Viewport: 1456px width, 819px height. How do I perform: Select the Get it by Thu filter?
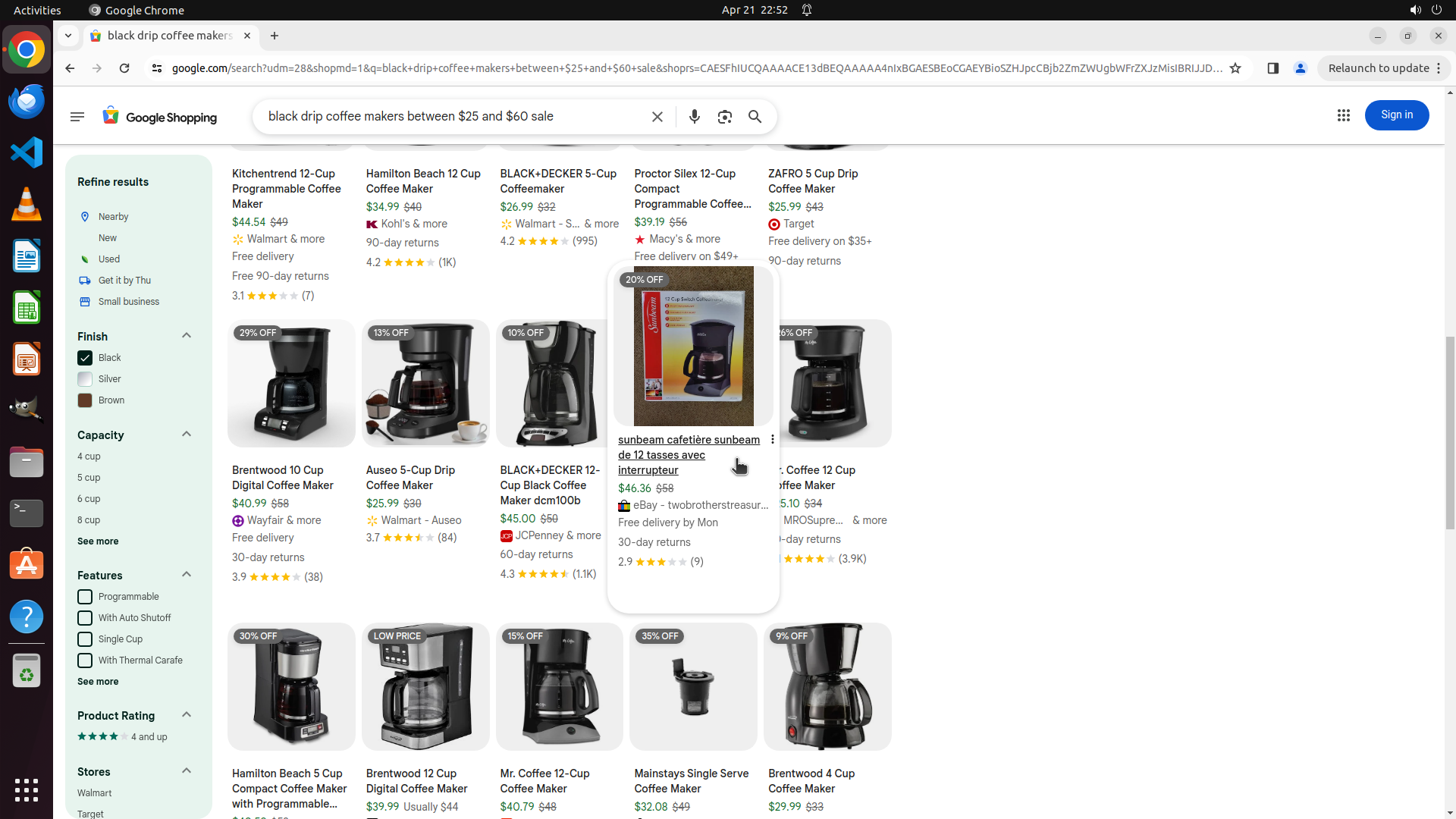pyautogui.click(x=124, y=281)
